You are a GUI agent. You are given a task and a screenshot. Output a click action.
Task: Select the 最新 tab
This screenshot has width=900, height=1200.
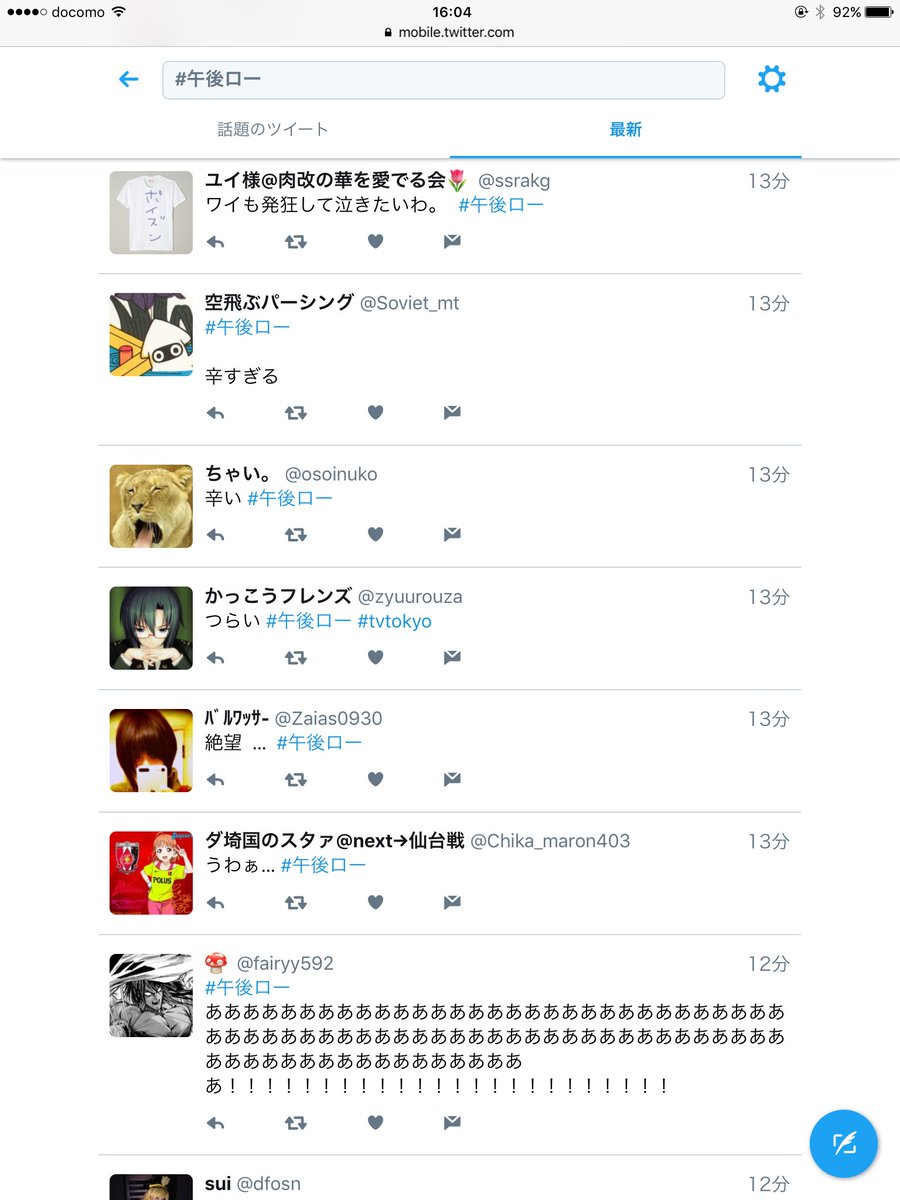(x=625, y=129)
